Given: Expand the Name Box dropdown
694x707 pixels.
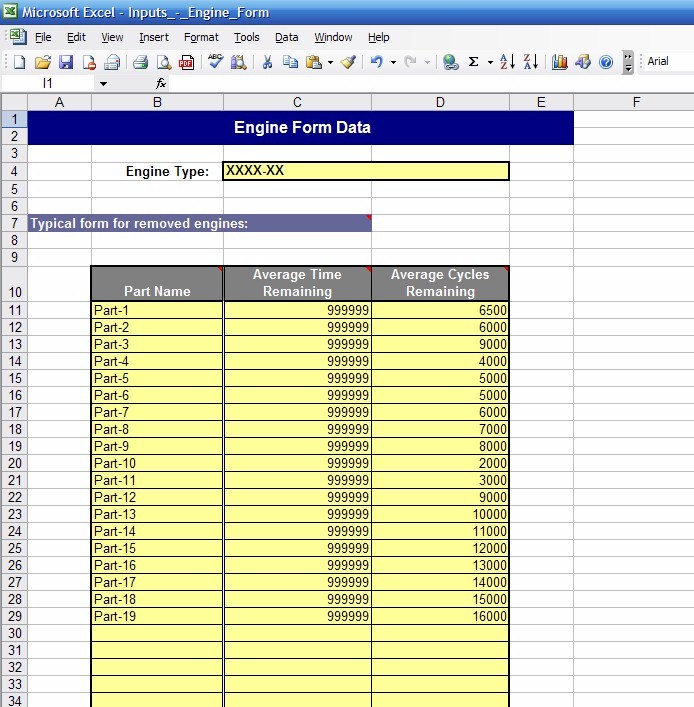Looking at the screenshot, I should coord(102,84).
